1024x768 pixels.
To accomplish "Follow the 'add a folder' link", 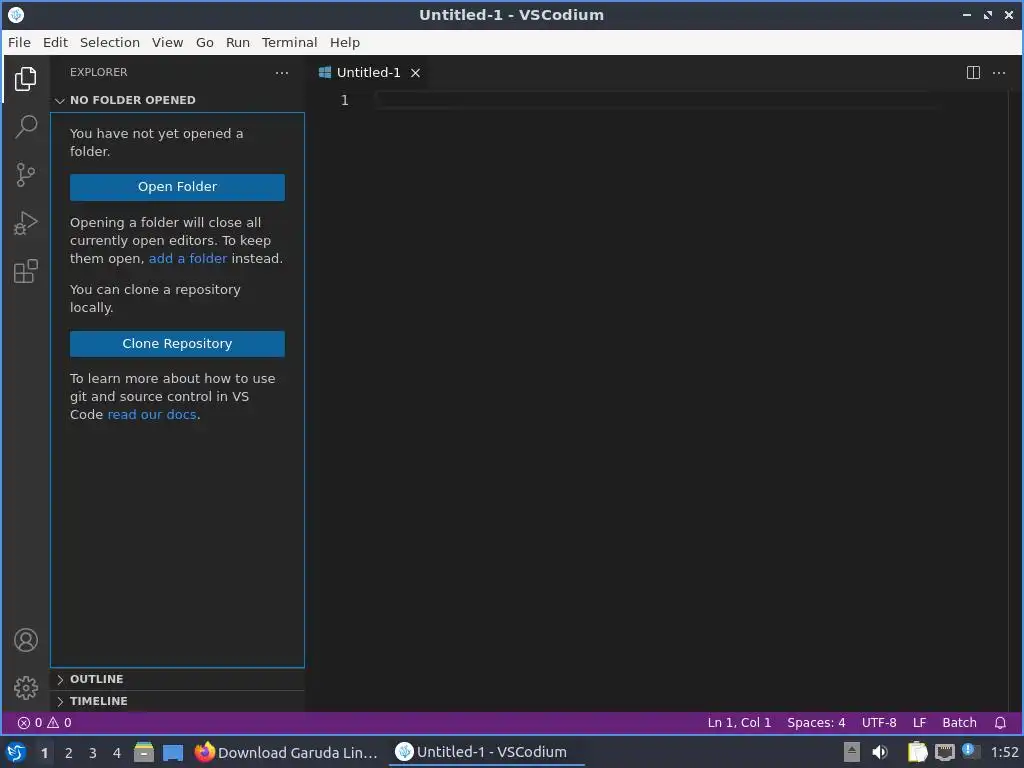I will [x=187, y=259].
